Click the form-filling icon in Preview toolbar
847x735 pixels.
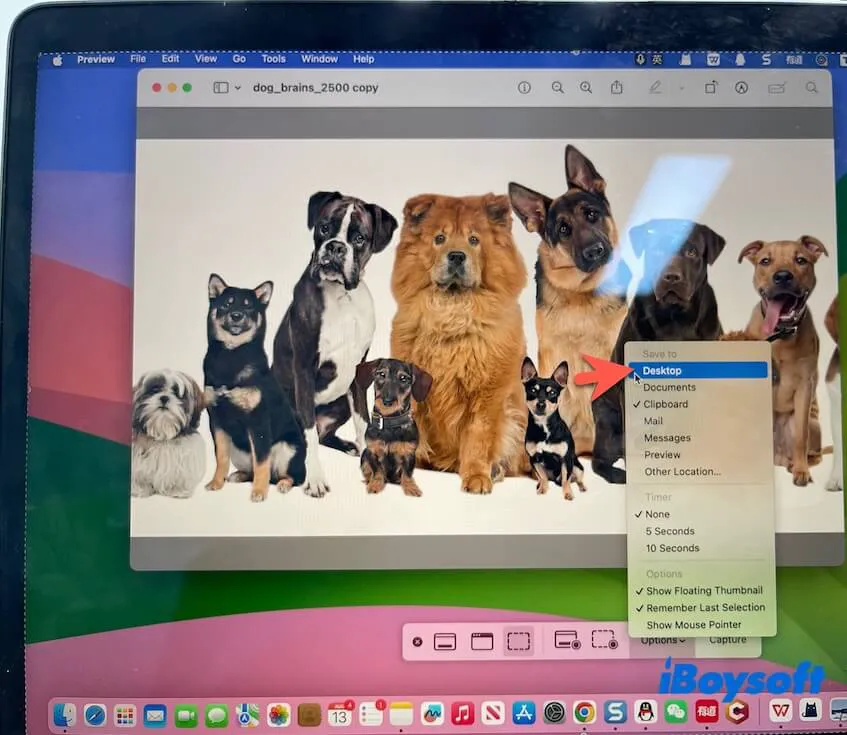coord(777,88)
